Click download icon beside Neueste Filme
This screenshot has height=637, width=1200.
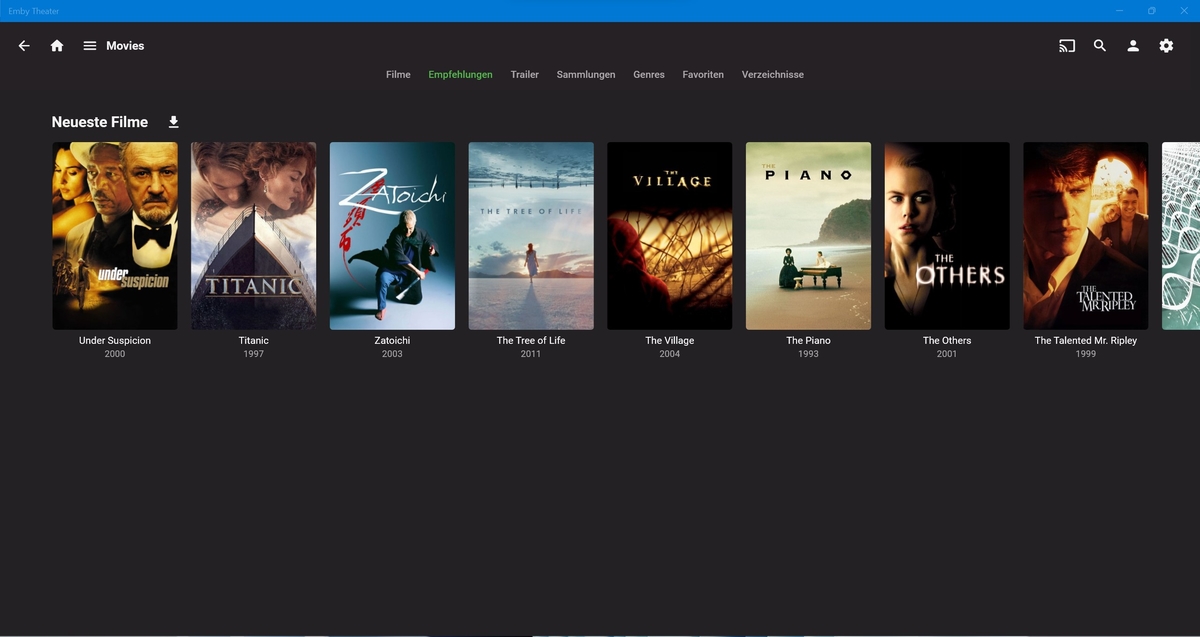(x=173, y=122)
